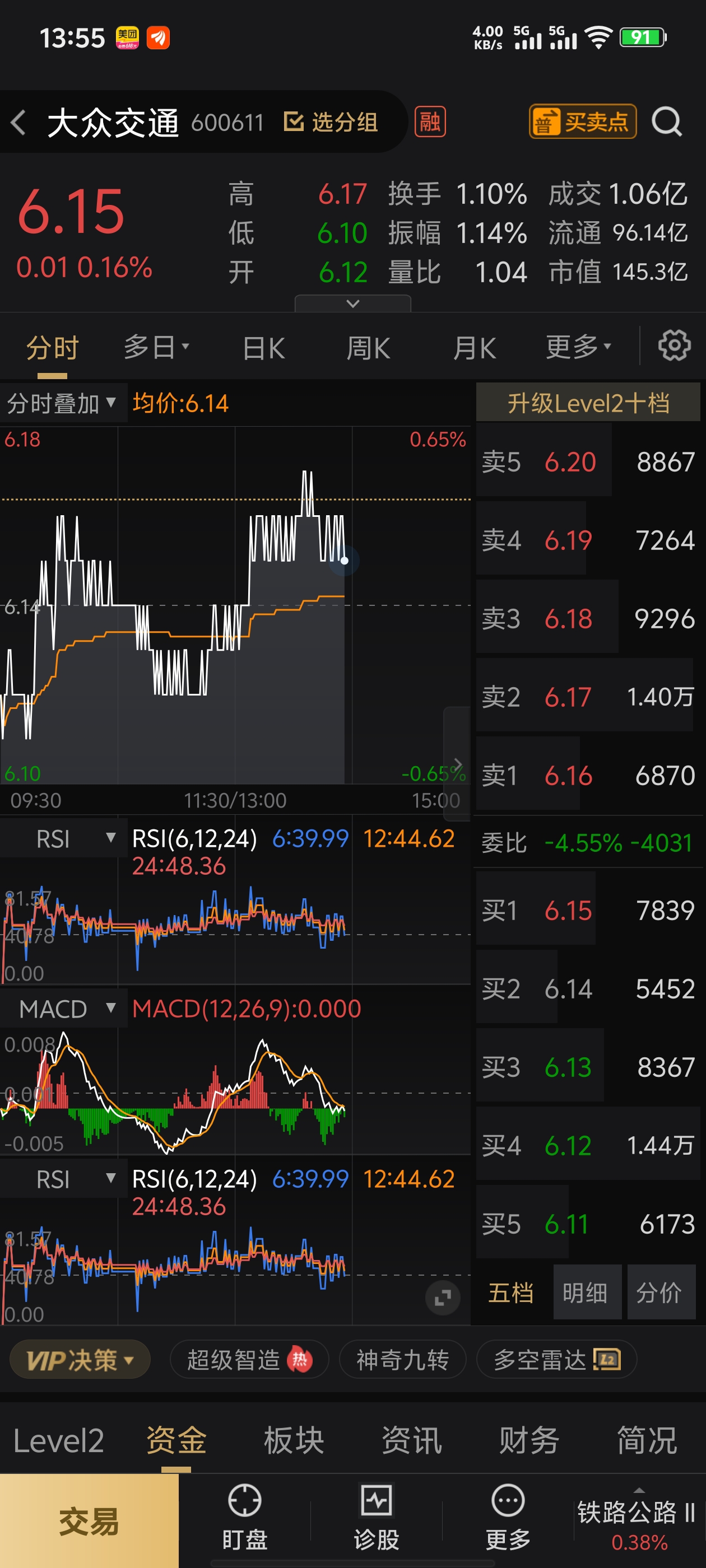Select the 卖4 6.19 order row

coord(588,540)
